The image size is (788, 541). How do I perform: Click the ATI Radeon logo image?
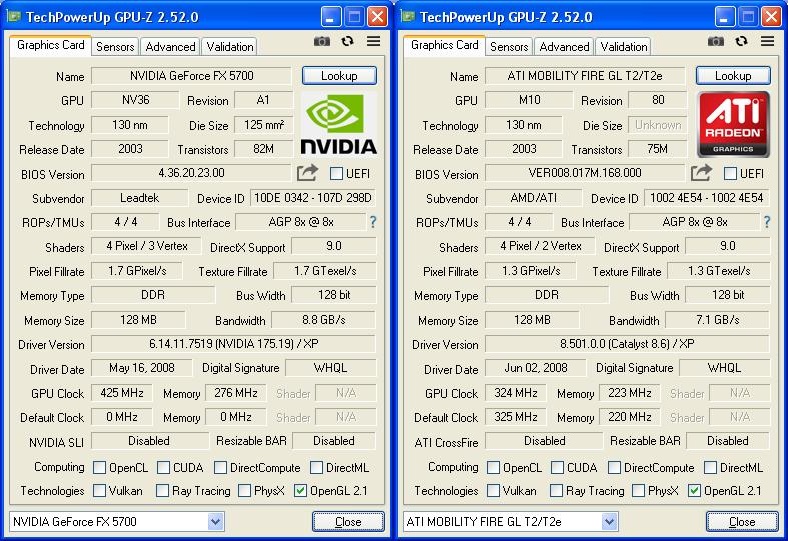coord(733,124)
